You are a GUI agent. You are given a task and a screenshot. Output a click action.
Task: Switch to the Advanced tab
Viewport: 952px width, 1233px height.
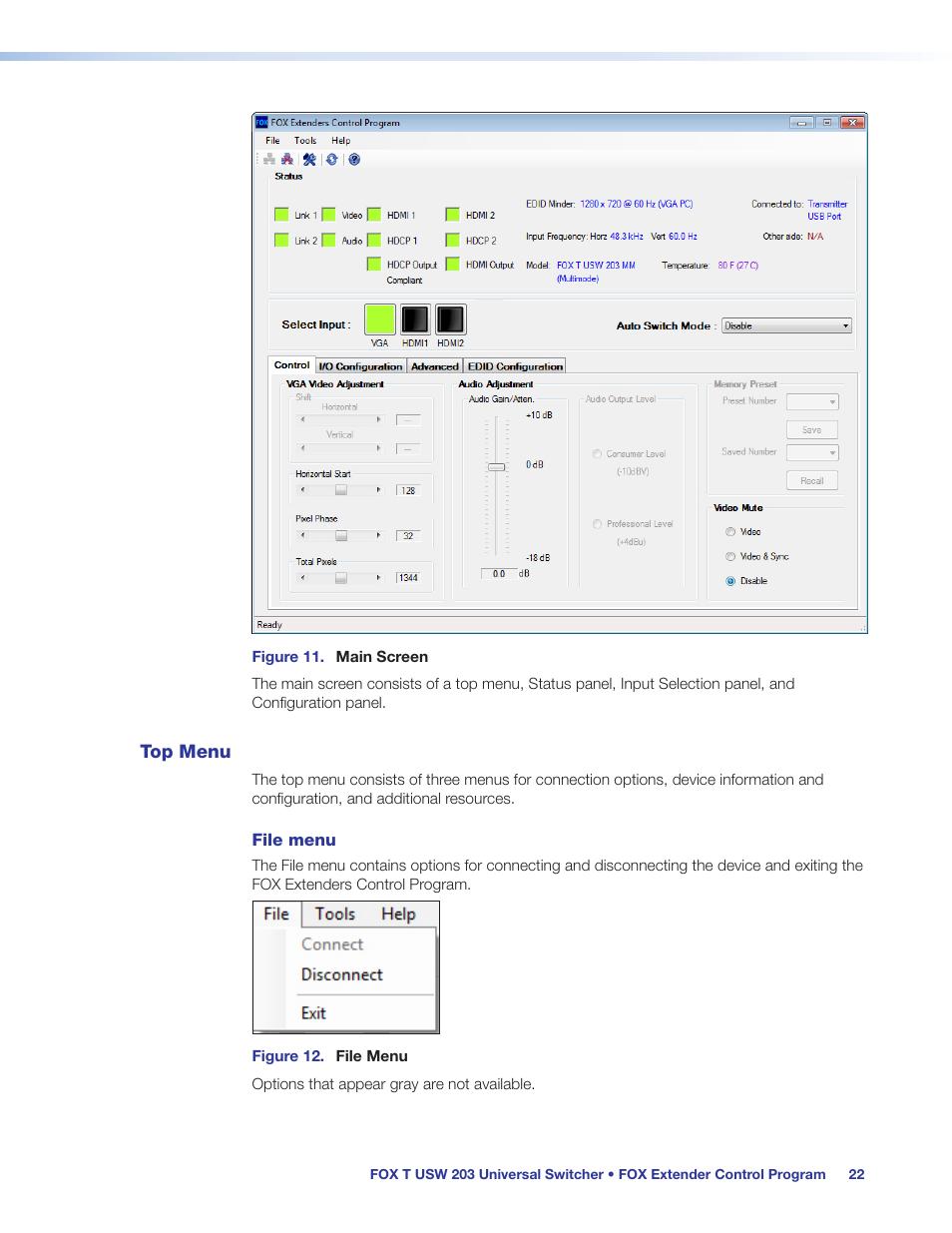click(x=435, y=366)
